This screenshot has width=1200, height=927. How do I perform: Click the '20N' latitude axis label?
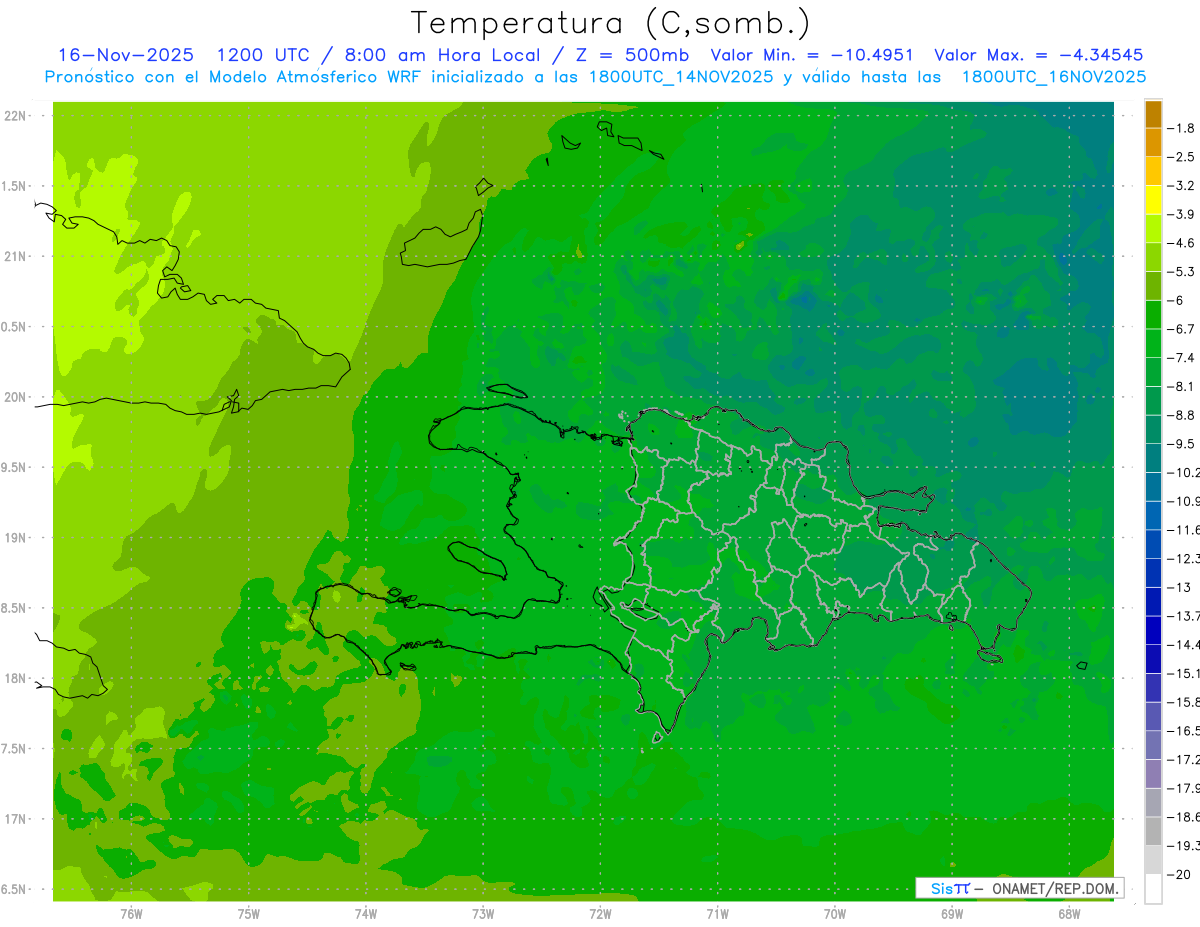click(15, 397)
